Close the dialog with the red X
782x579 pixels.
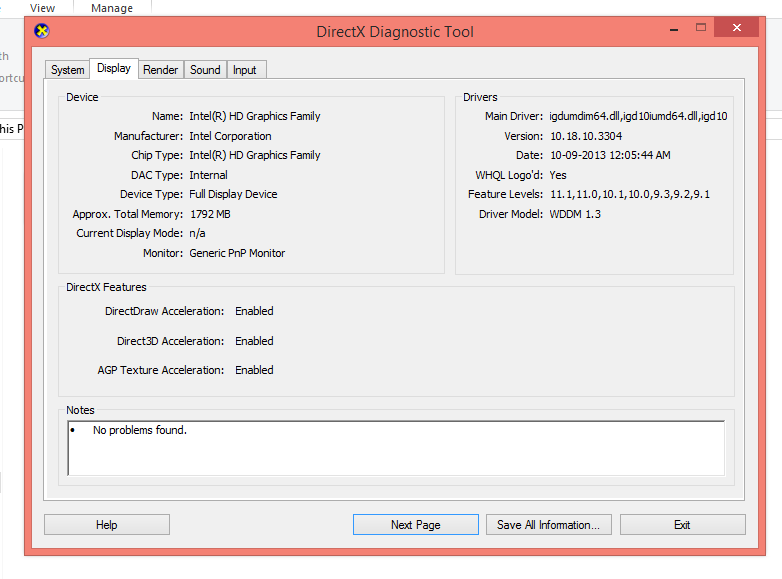pos(737,27)
